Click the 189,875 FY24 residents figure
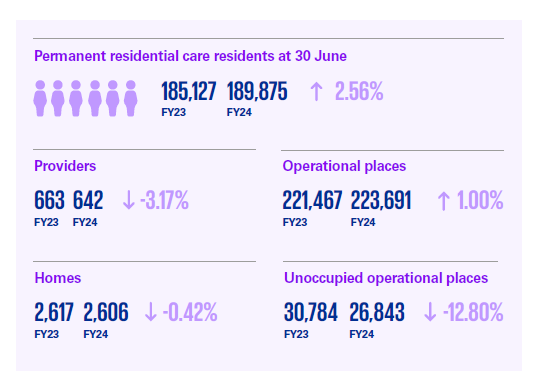538x389 pixels. click(257, 92)
